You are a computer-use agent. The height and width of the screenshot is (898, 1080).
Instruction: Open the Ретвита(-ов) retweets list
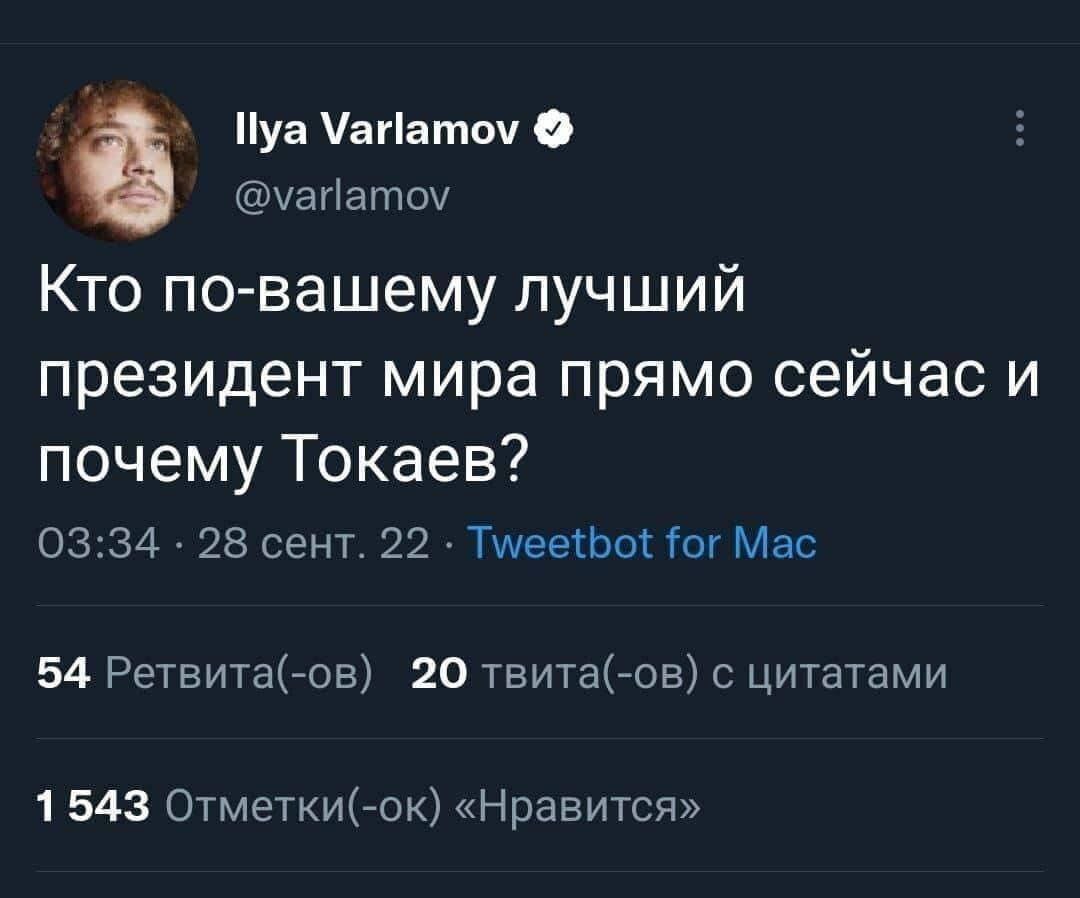239,673
